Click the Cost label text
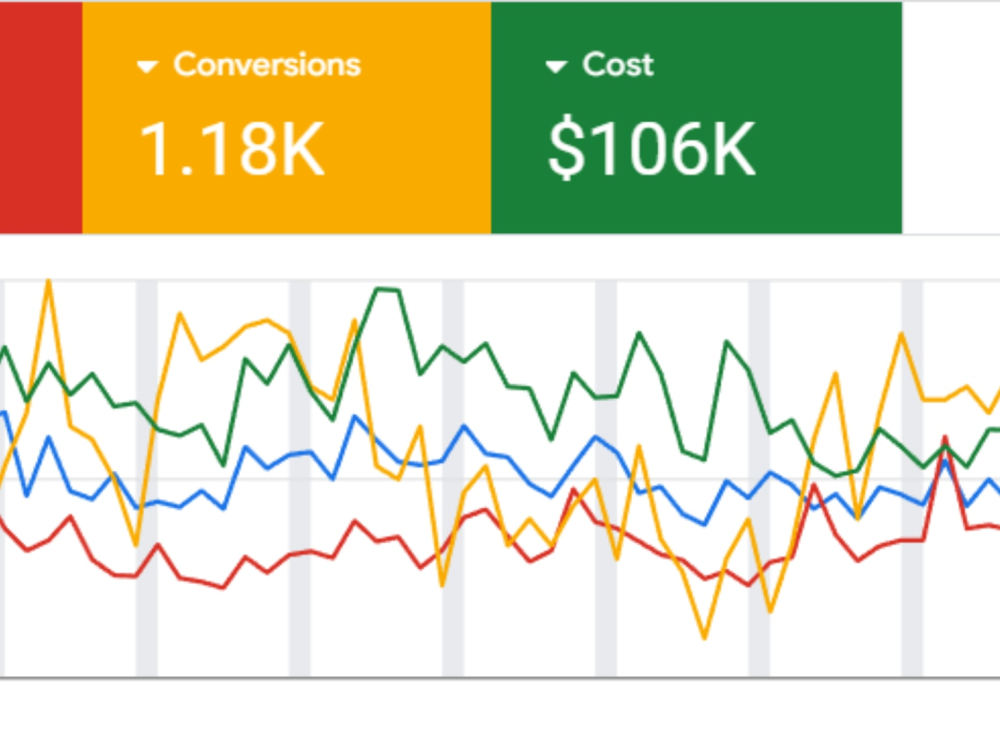This screenshot has height=750, width=1000. tap(618, 64)
